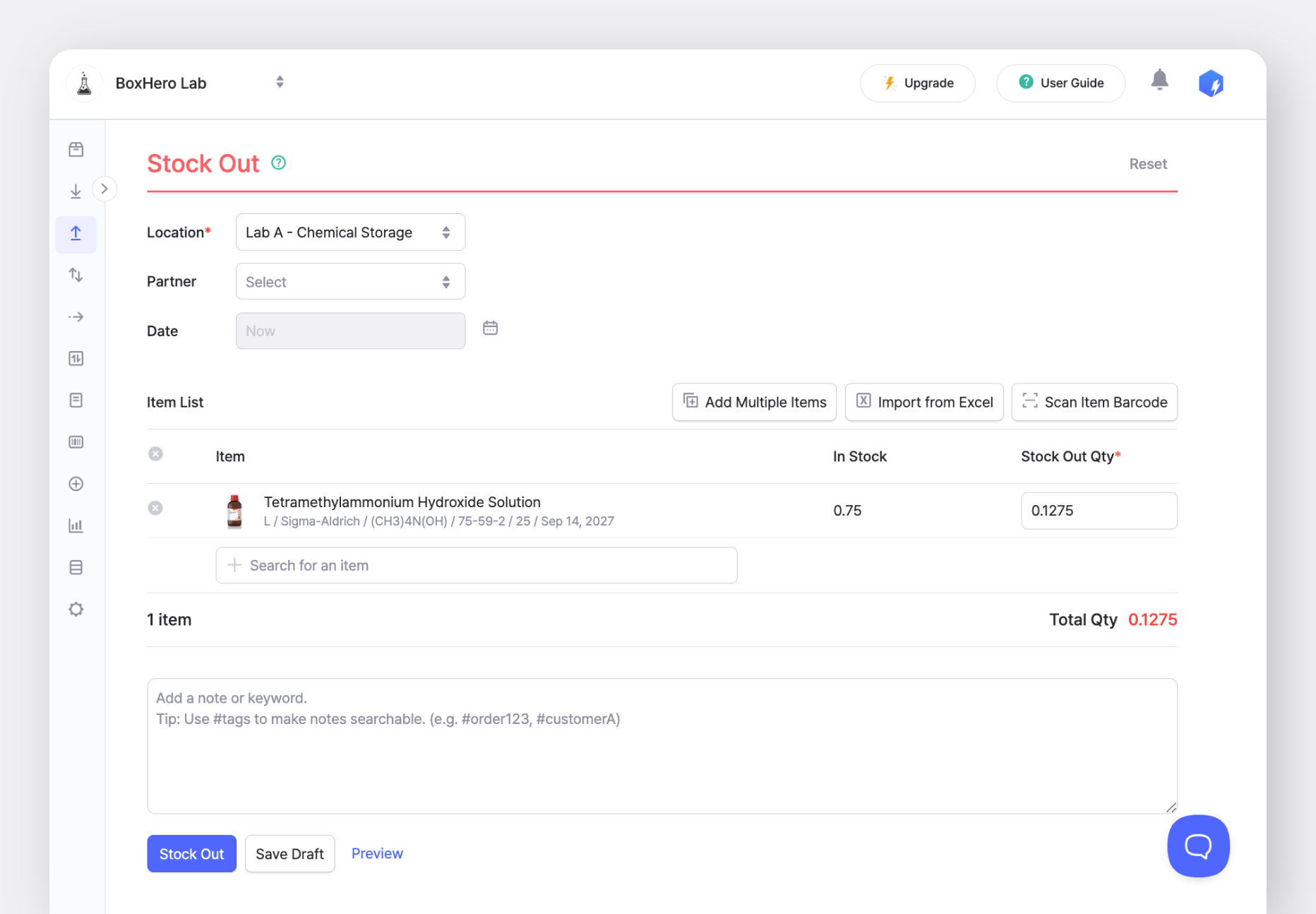The image size is (1316, 914).
Task: Open the calendar picker beside the Date field
Action: [490, 328]
